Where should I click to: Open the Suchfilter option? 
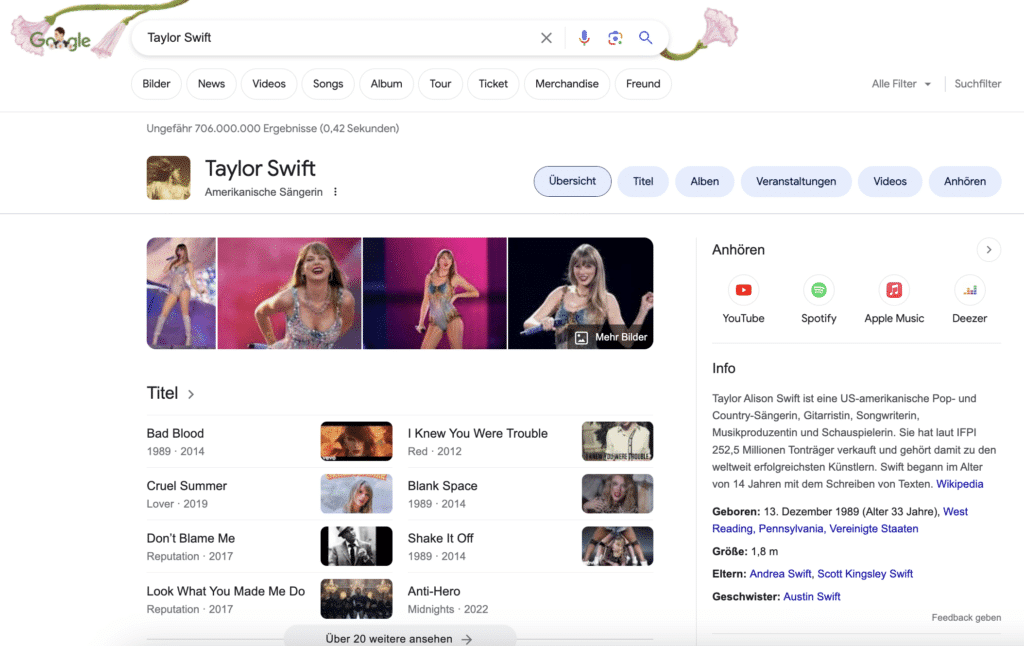[x=978, y=84]
